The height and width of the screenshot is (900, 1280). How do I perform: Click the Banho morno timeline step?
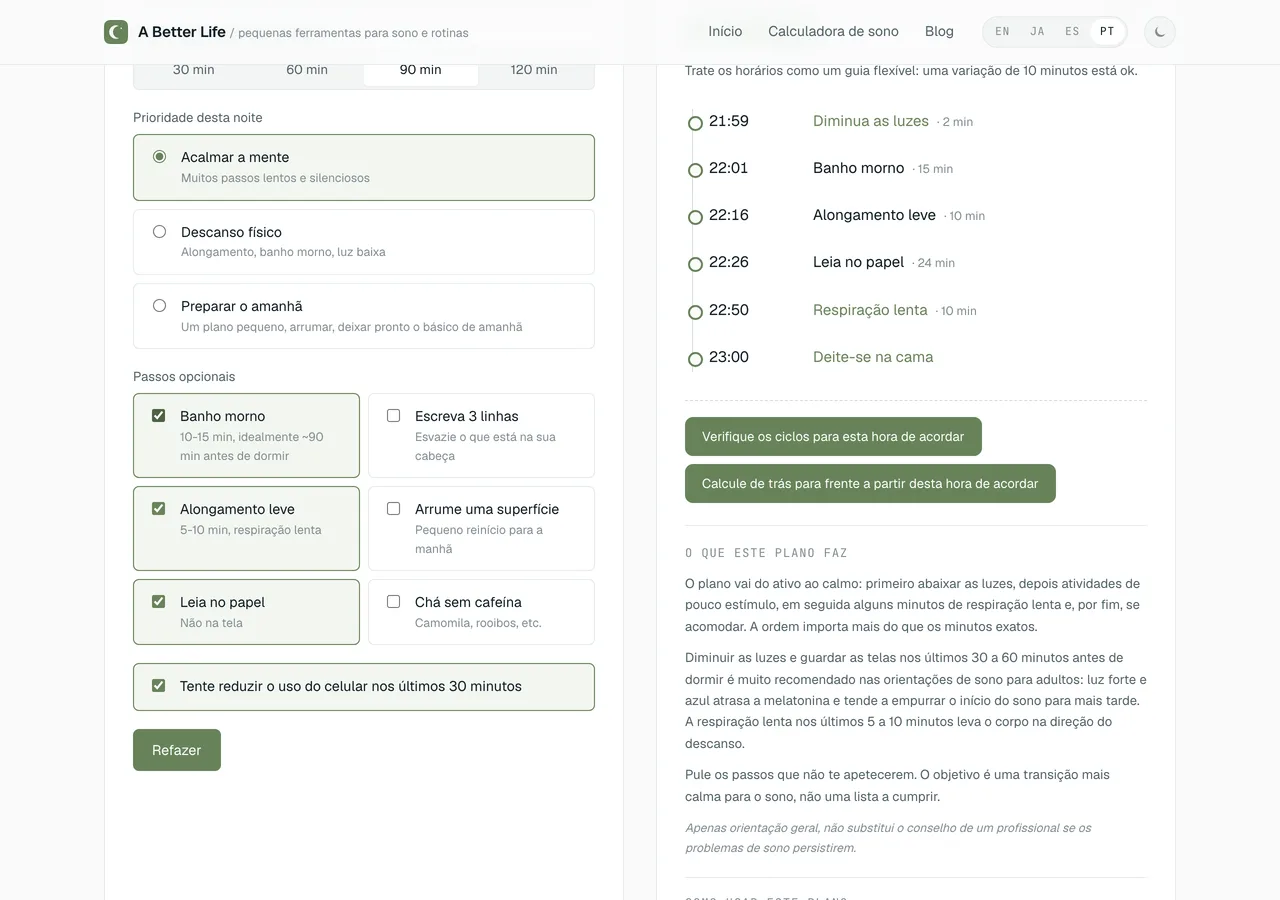point(858,168)
